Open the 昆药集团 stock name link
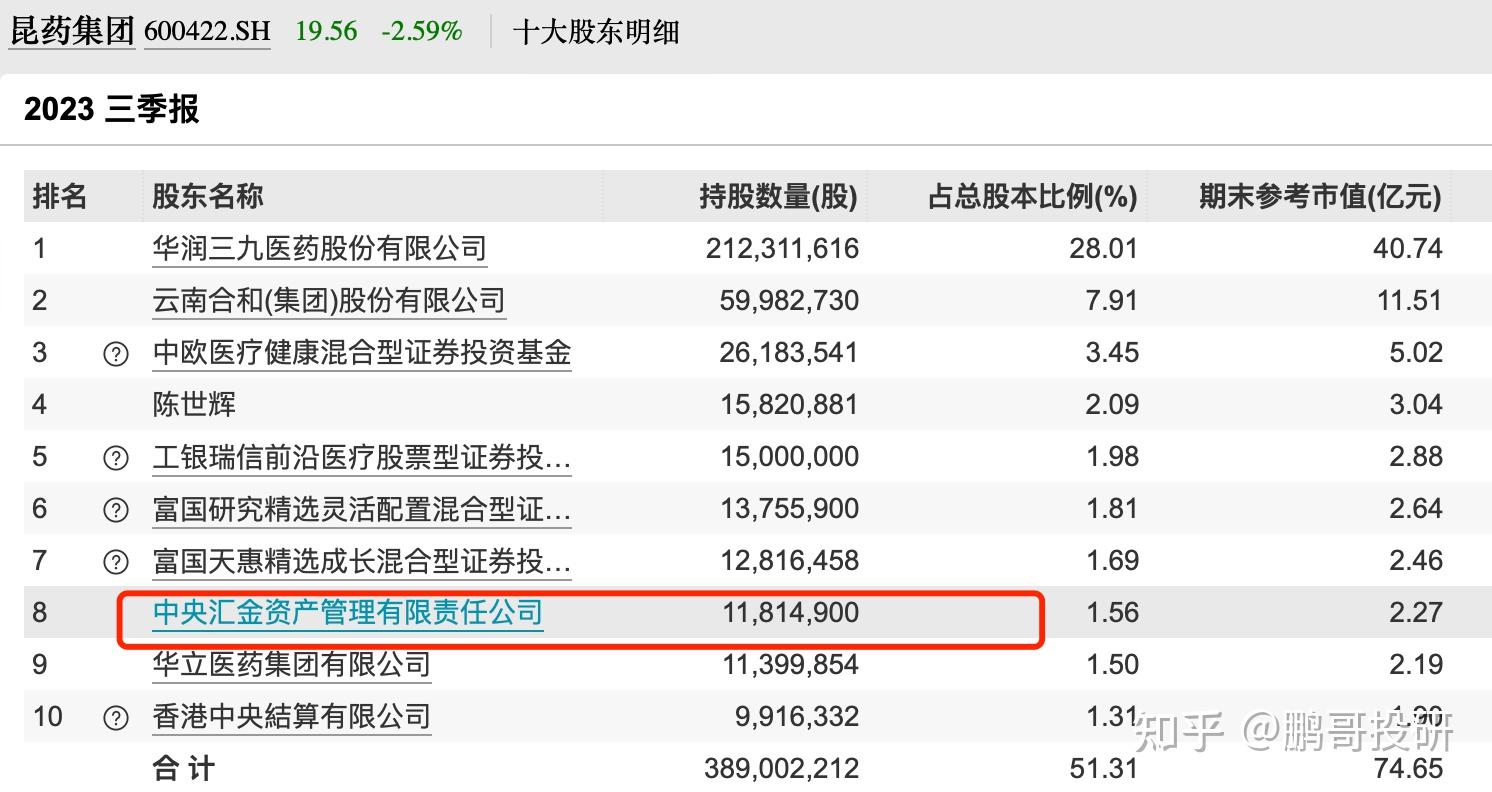The image size is (1492, 792). coord(72,31)
